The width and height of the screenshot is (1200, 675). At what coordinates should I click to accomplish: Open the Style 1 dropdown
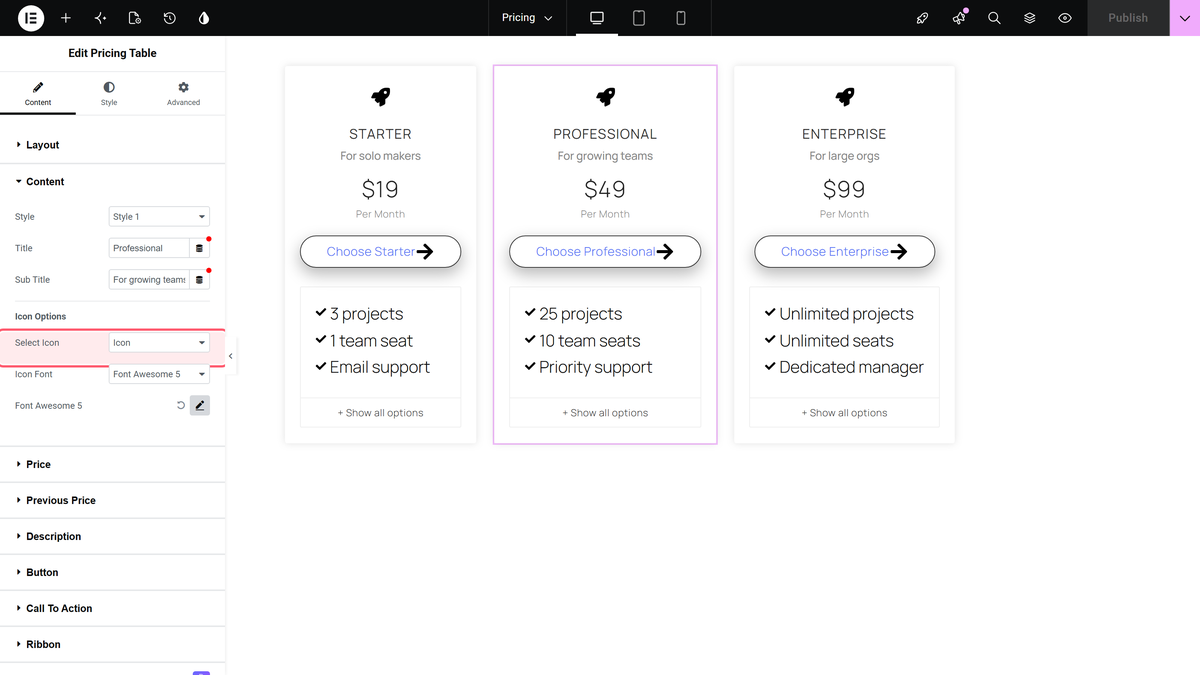[159, 217]
